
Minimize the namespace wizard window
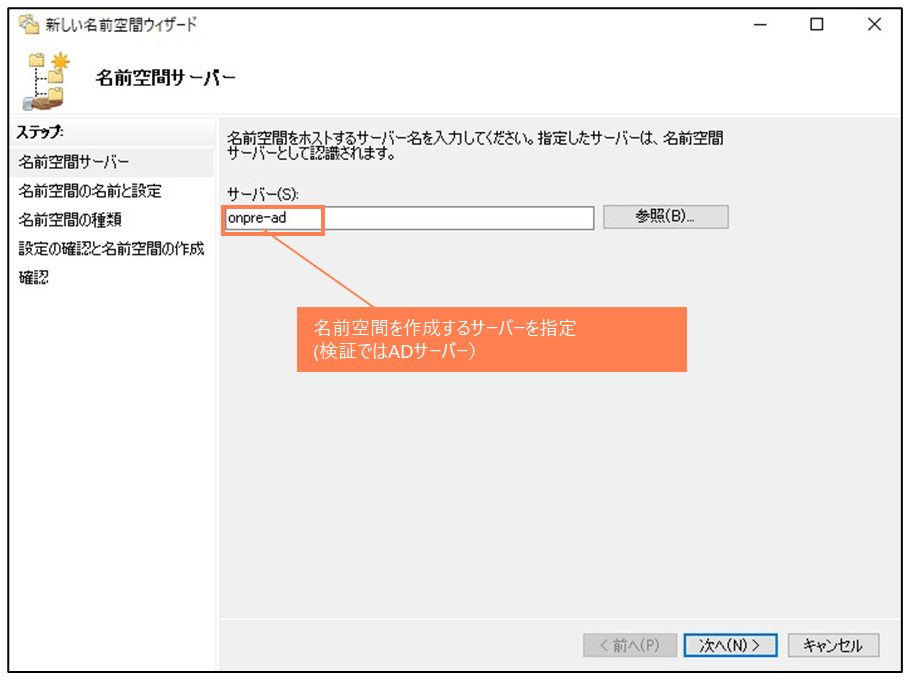[x=760, y=24]
